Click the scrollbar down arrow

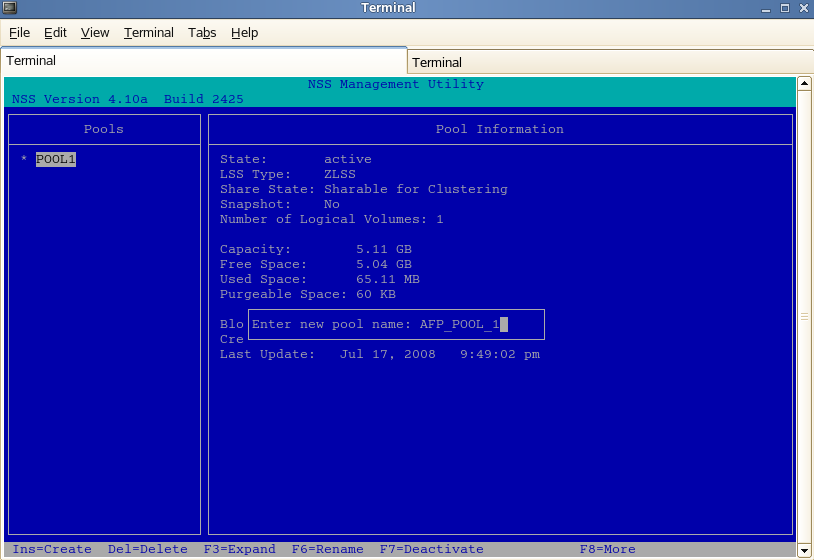[804, 550]
